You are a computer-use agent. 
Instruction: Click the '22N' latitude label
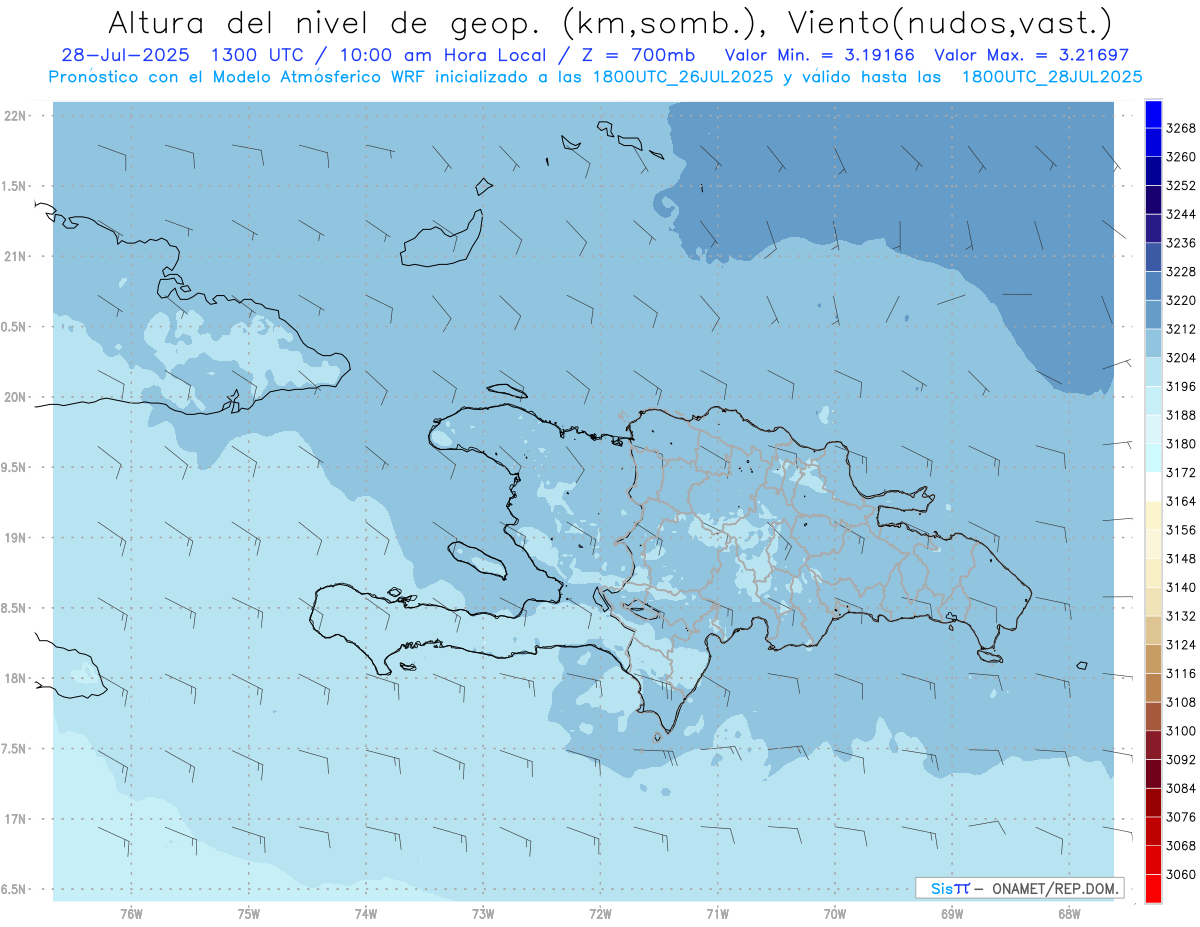pyautogui.click(x=16, y=116)
